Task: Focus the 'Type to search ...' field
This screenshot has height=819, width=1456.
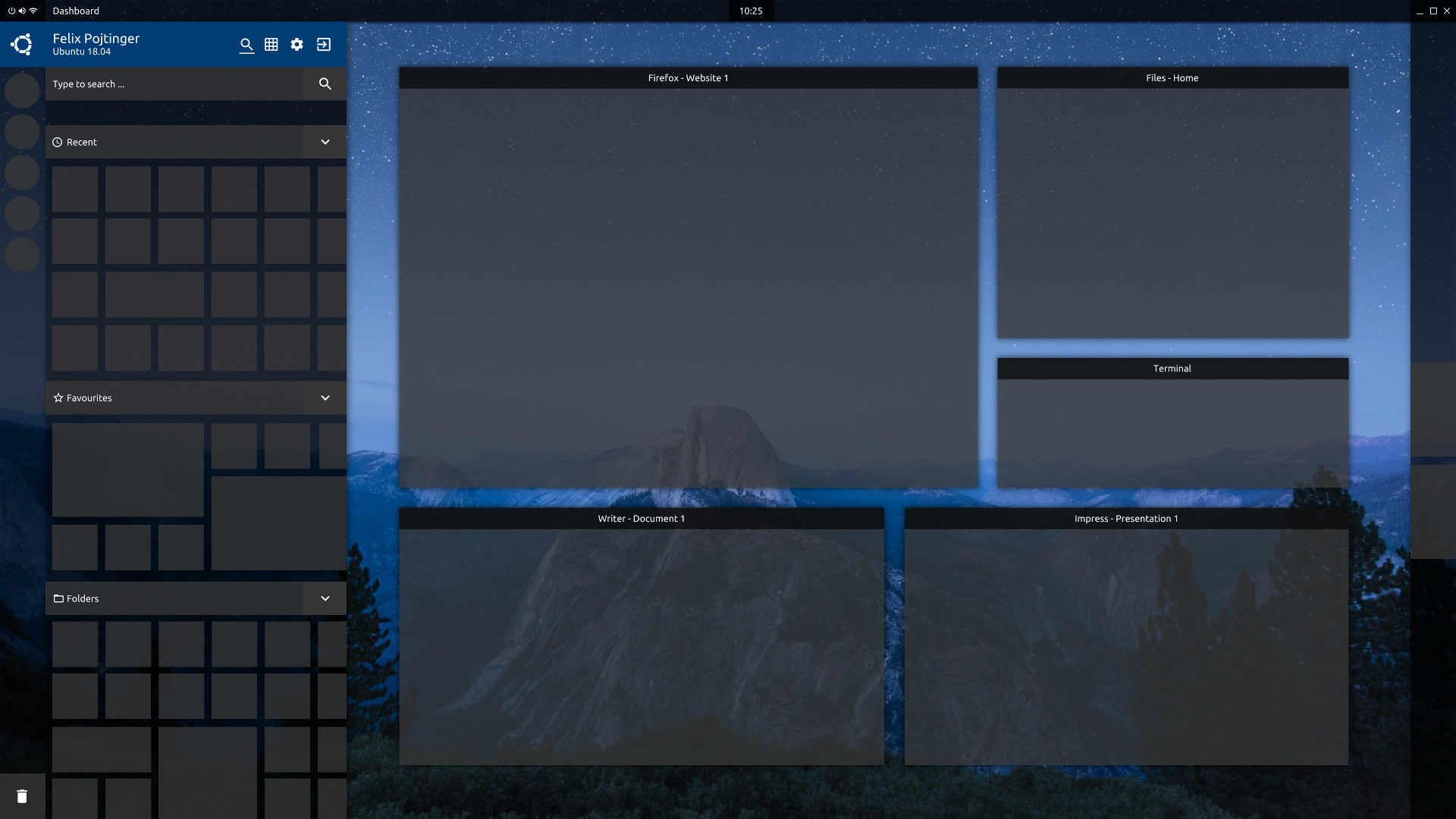Action: (x=174, y=84)
